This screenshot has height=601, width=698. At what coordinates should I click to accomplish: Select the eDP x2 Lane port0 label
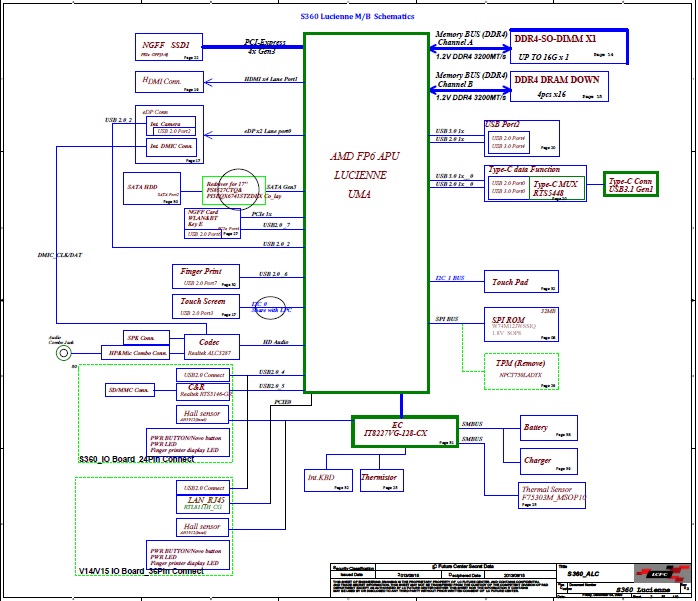tap(268, 131)
